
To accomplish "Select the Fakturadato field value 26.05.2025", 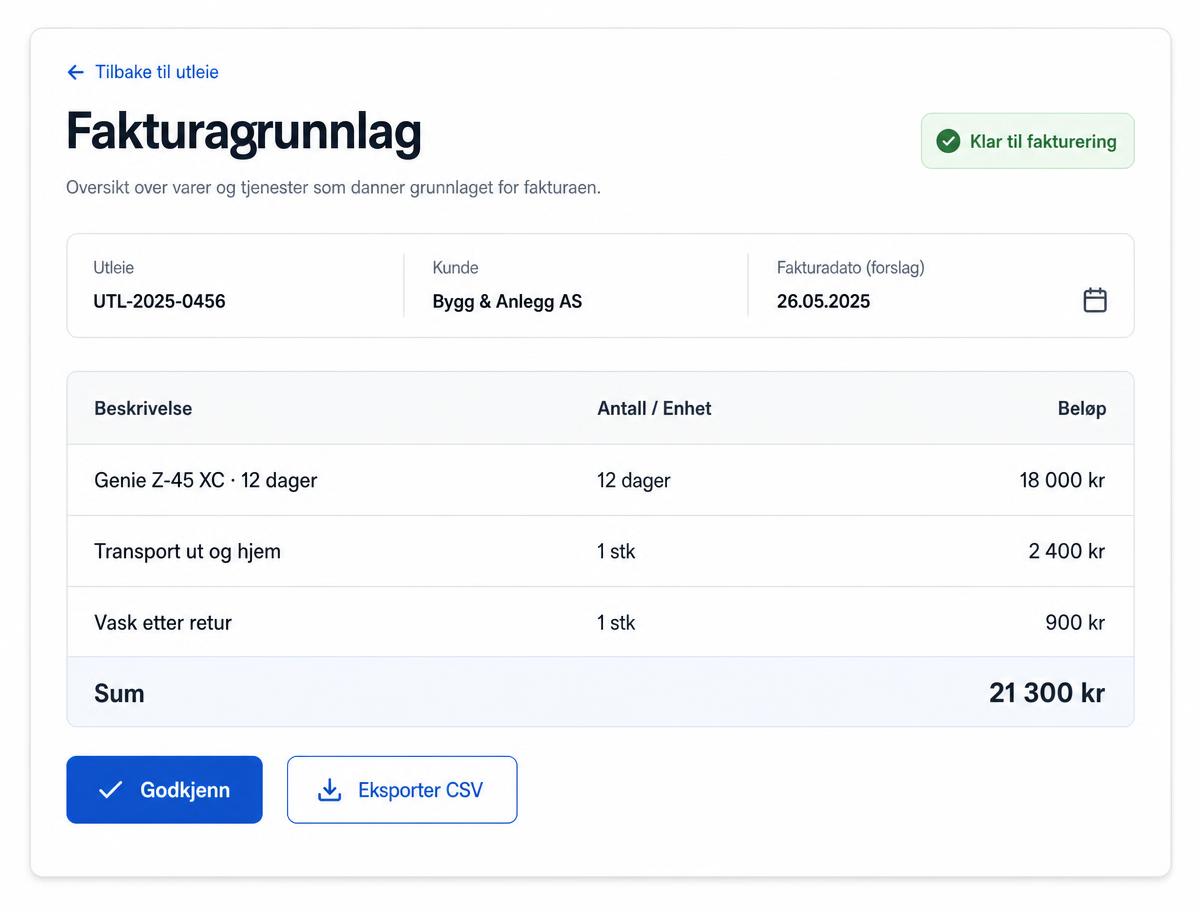I will tap(823, 301).
